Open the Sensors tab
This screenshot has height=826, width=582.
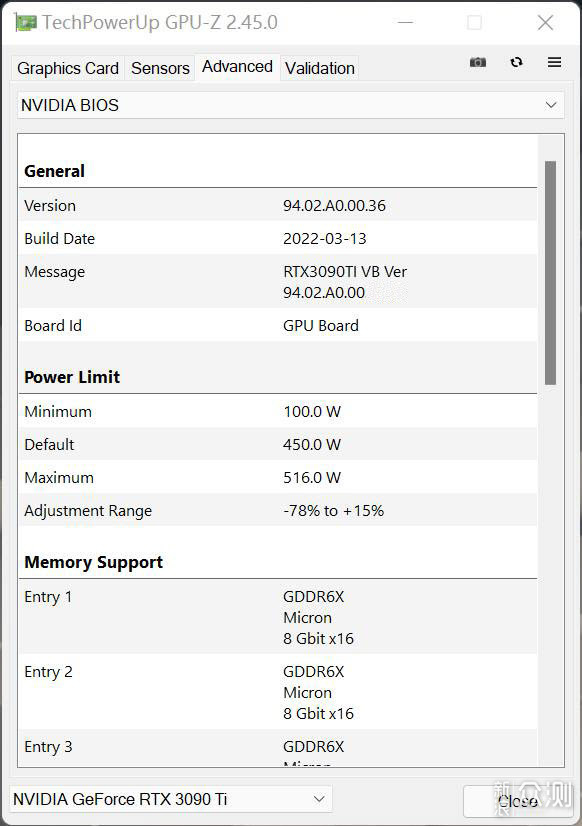pos(160,68)
